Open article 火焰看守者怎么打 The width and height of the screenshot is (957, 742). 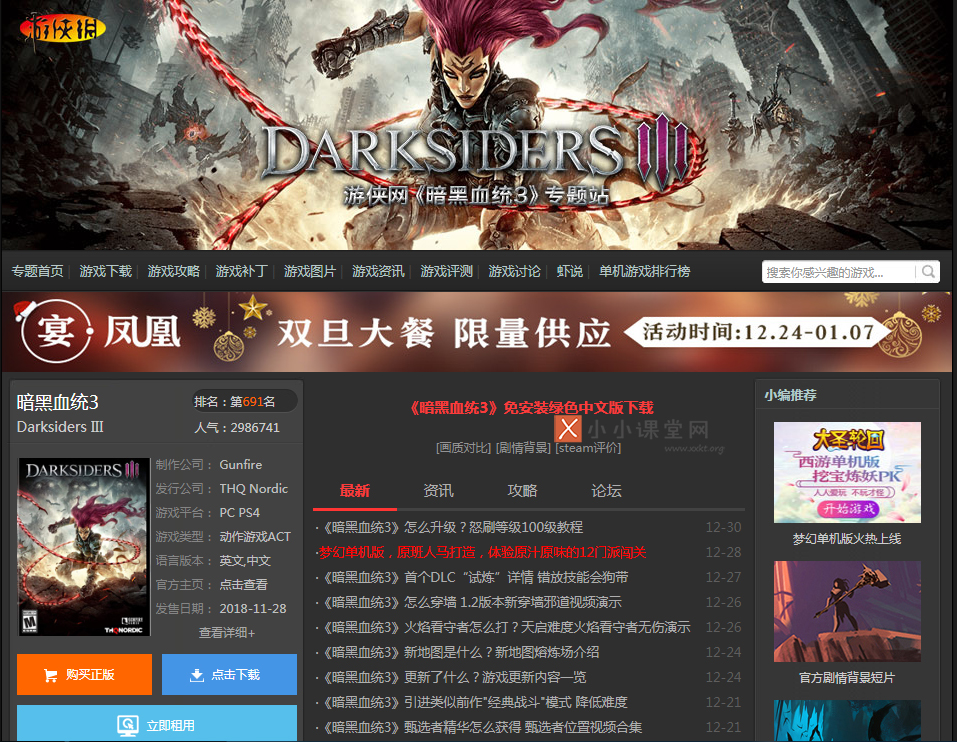[x=507, y=627]
